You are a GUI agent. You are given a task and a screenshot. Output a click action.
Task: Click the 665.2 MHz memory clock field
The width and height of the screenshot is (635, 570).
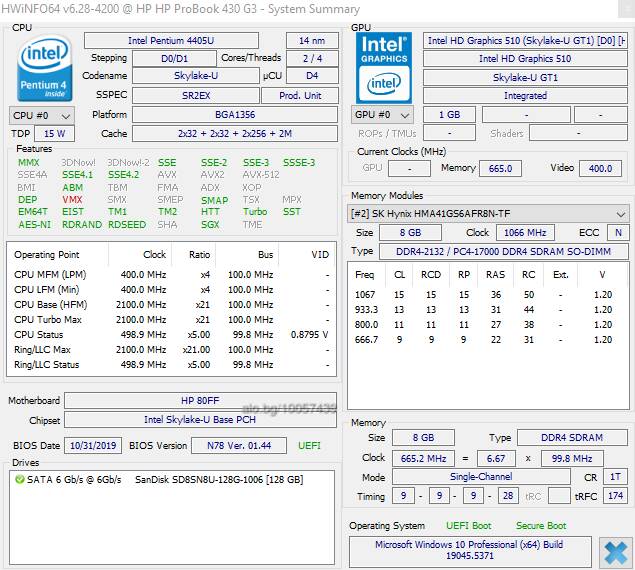(423, 459)
